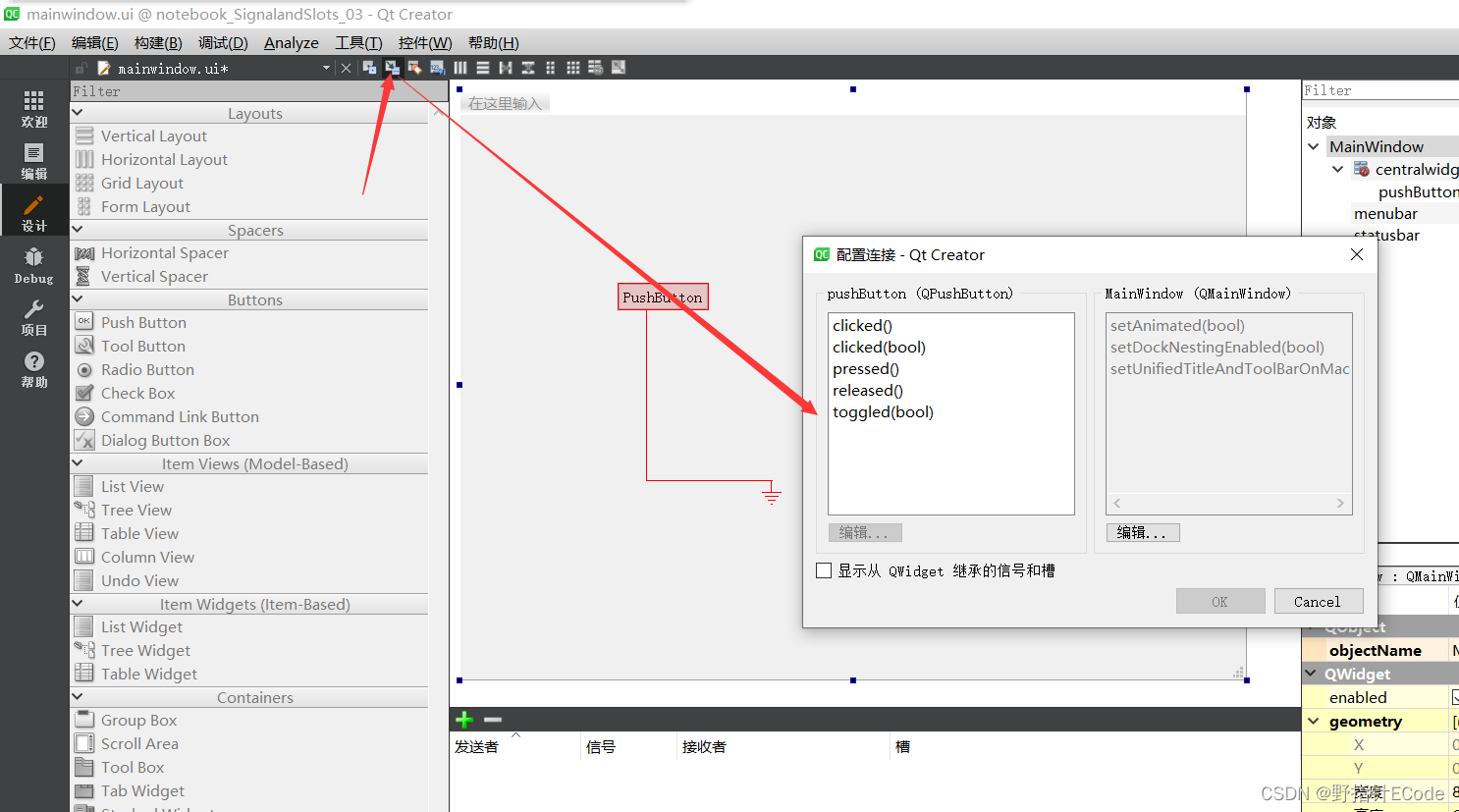Screen dimensions: 1459x812
Task: Open the 构建(B) menu
Action: (158, 42)
